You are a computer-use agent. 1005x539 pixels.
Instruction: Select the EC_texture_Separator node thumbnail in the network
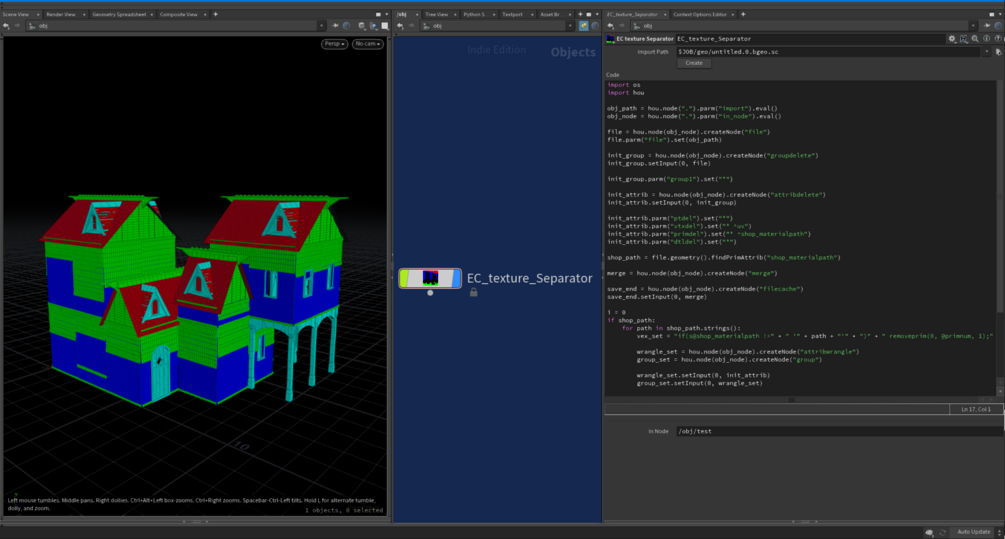[430, 278]
